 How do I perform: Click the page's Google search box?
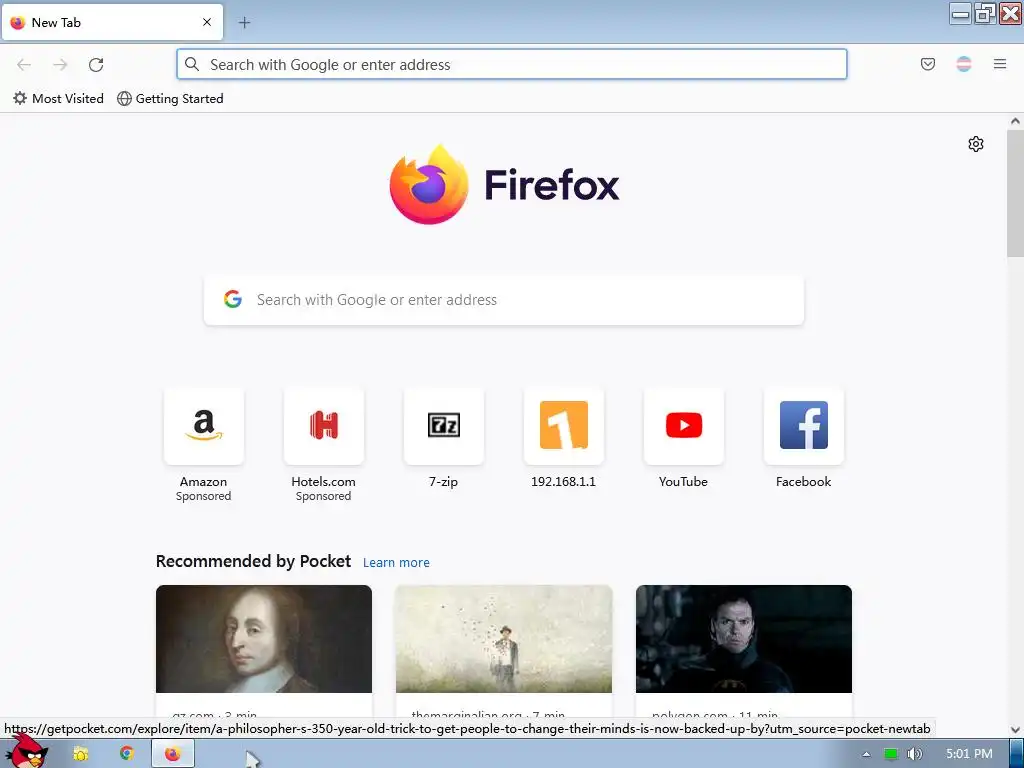(x=504, y=300)
